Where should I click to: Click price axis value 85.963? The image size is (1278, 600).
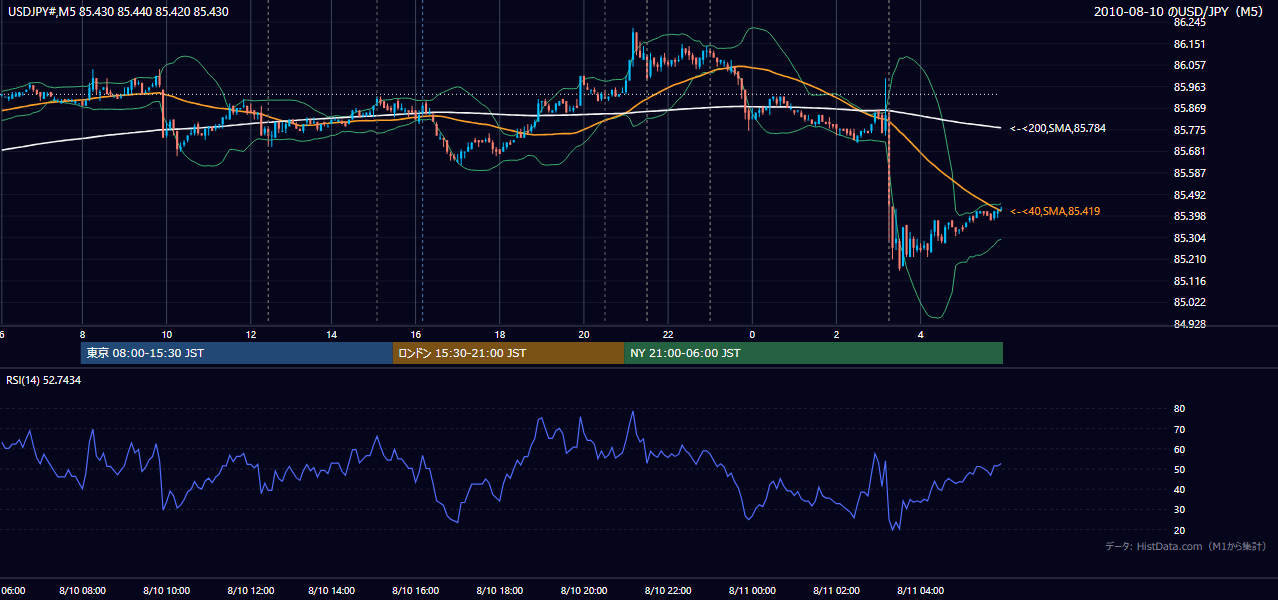[1189, 87]
